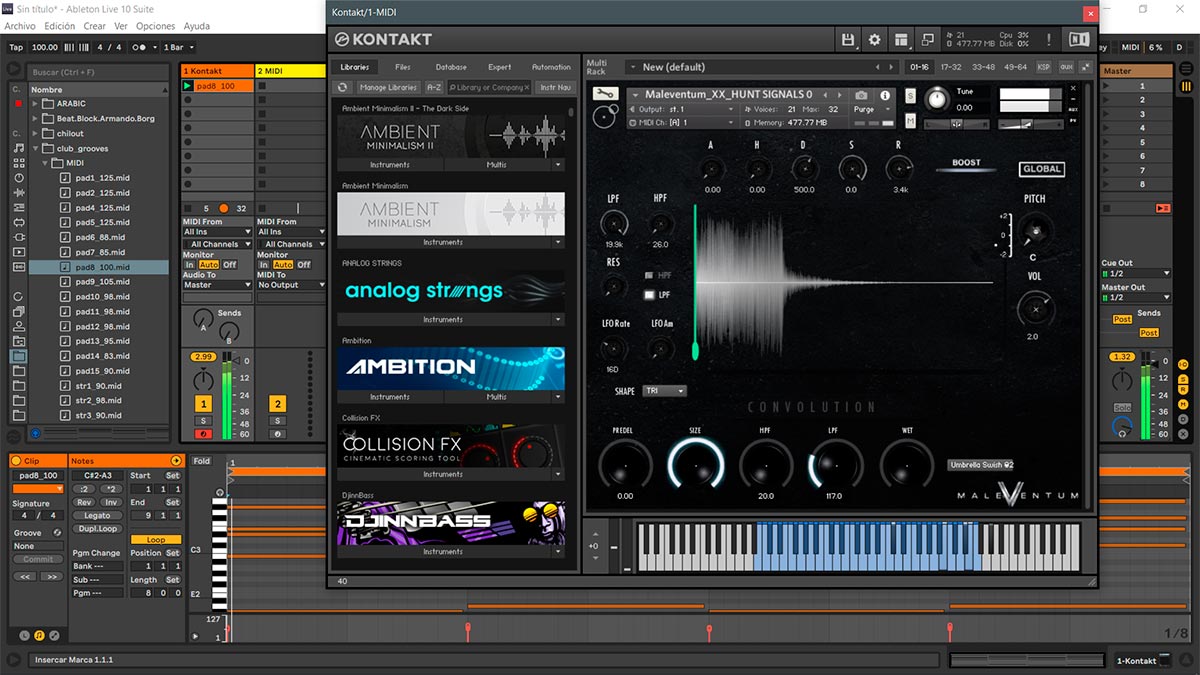Image resolution: width=1200 pixels, height=675 pixels.
Task: Adjust the instrument Tune knob
Action: (x=937, y=98)
